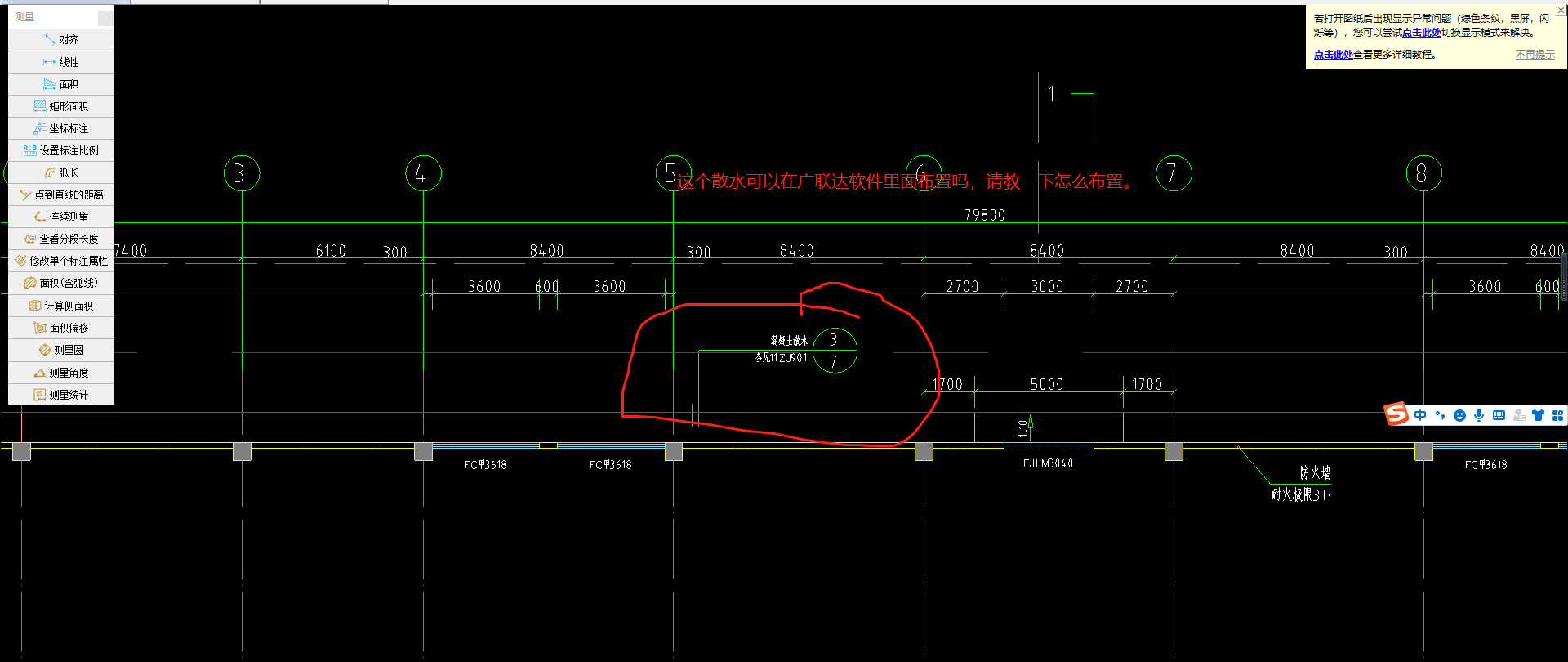Click the 耐火极限3h label

click(1301, 495)
